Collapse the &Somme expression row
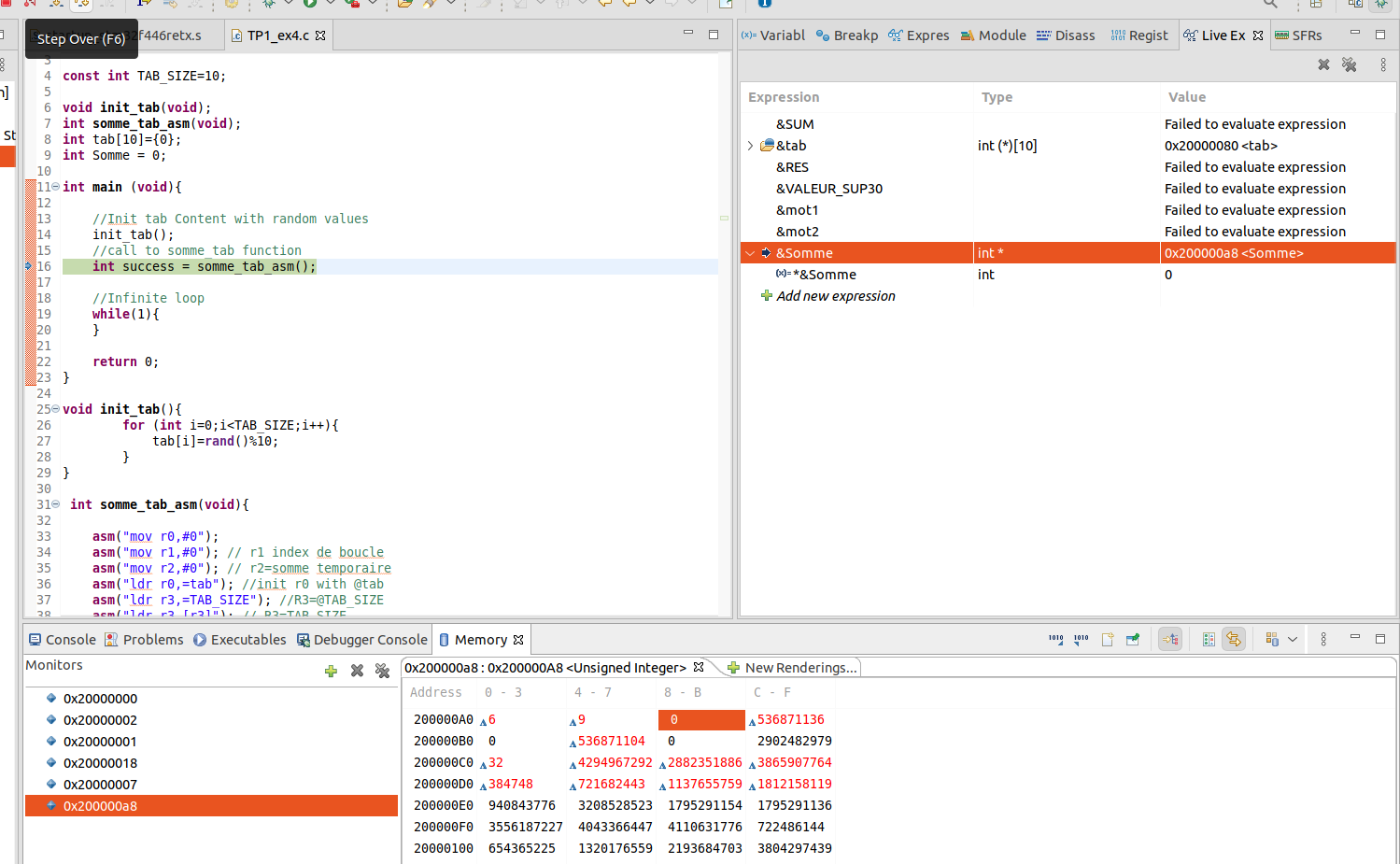 point(750,253)
